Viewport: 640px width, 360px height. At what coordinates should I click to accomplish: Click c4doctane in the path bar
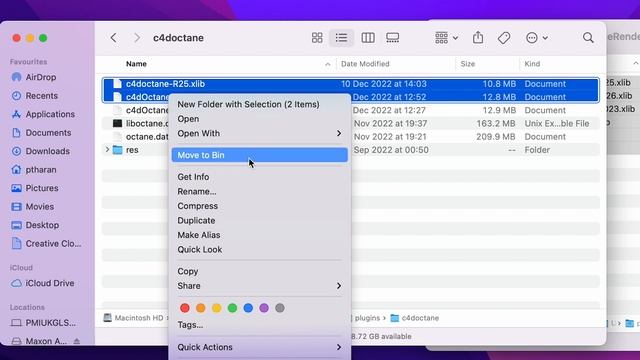click(415, 318)
